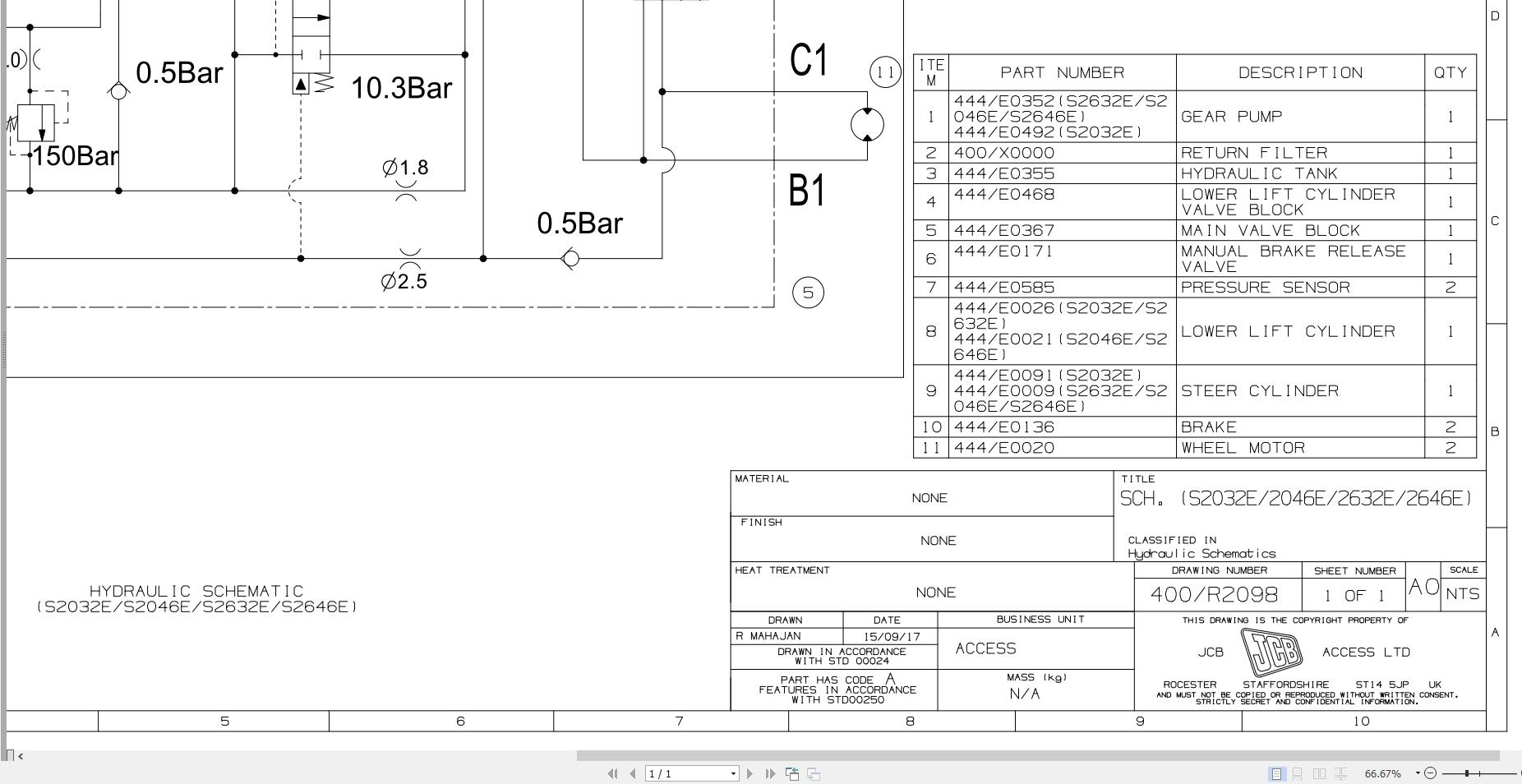Screen dimensions: 1522x784
Task: Open the page number dropdown
Action: coord(733,774)
